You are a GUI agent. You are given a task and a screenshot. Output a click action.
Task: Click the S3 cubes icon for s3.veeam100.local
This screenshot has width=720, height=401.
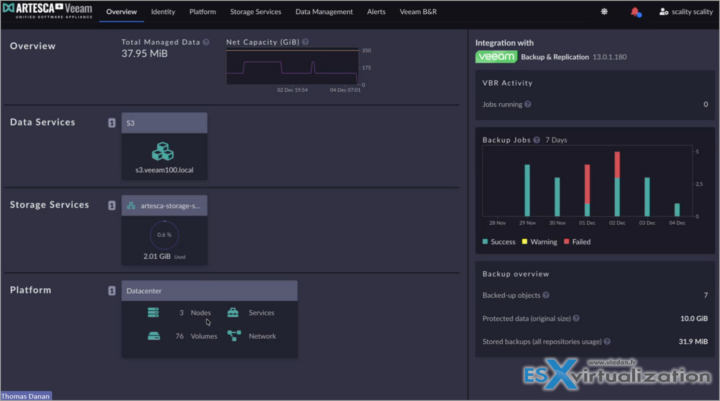164,151
